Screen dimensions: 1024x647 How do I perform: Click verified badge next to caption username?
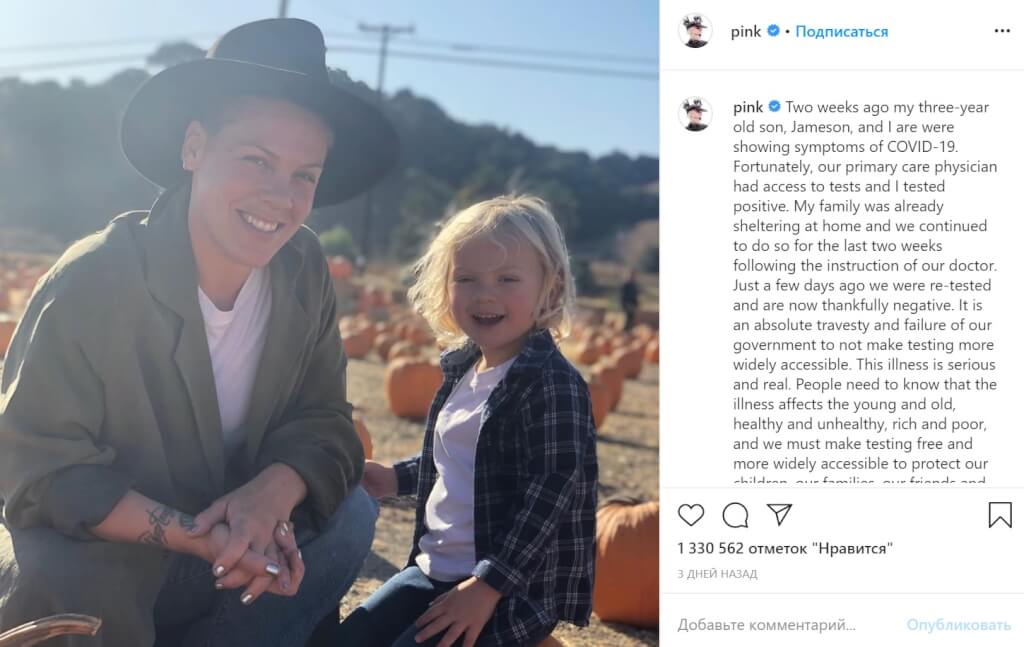775,106
